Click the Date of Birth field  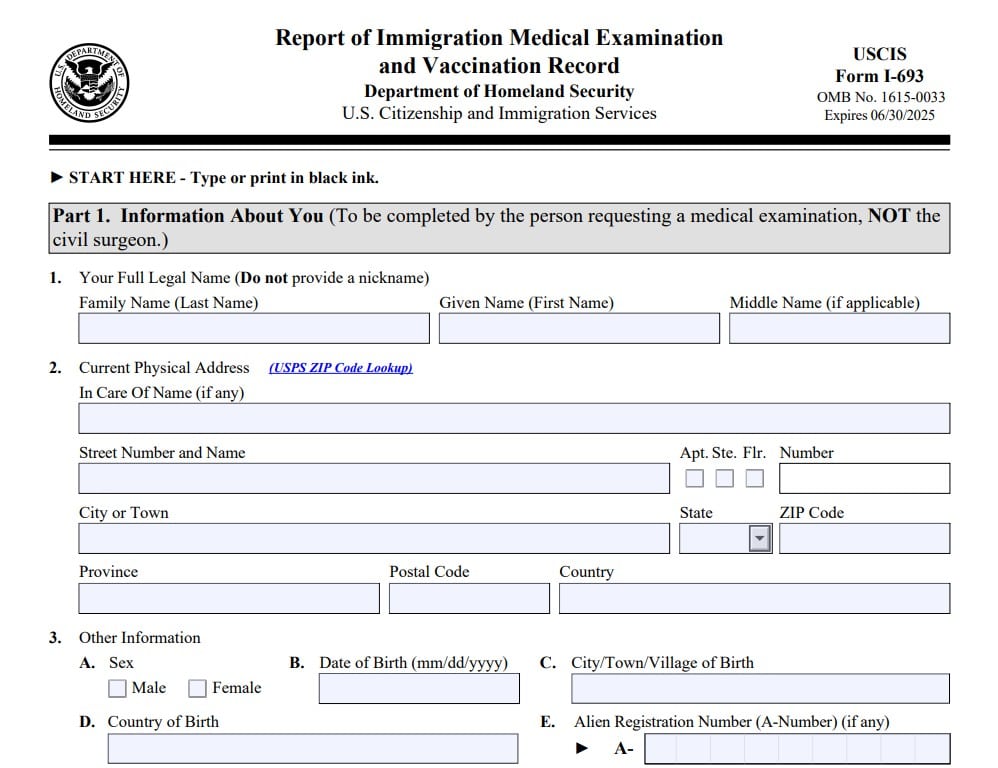(x=419, y=688)
